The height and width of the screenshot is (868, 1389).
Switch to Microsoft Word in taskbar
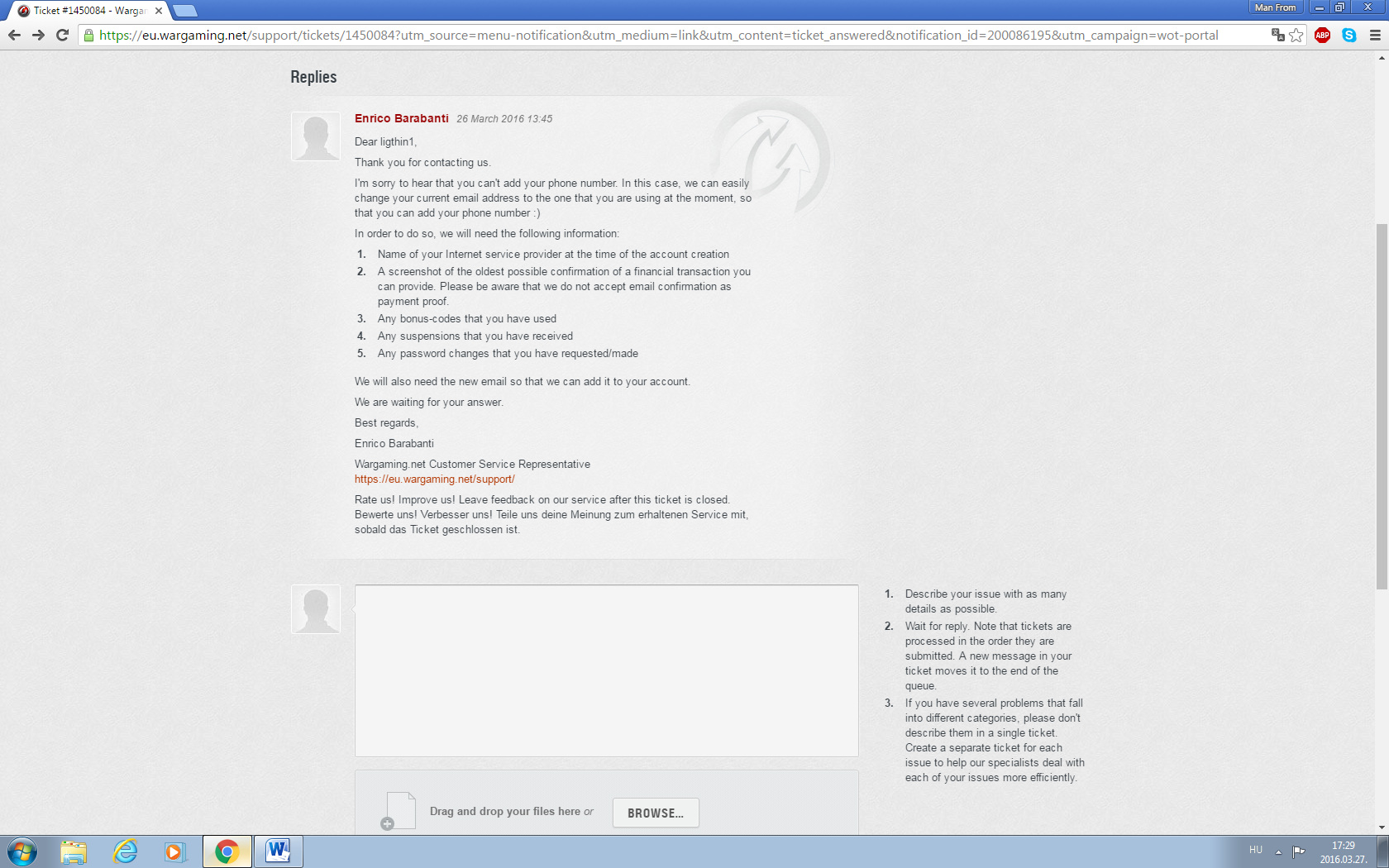tap(278, 851)
